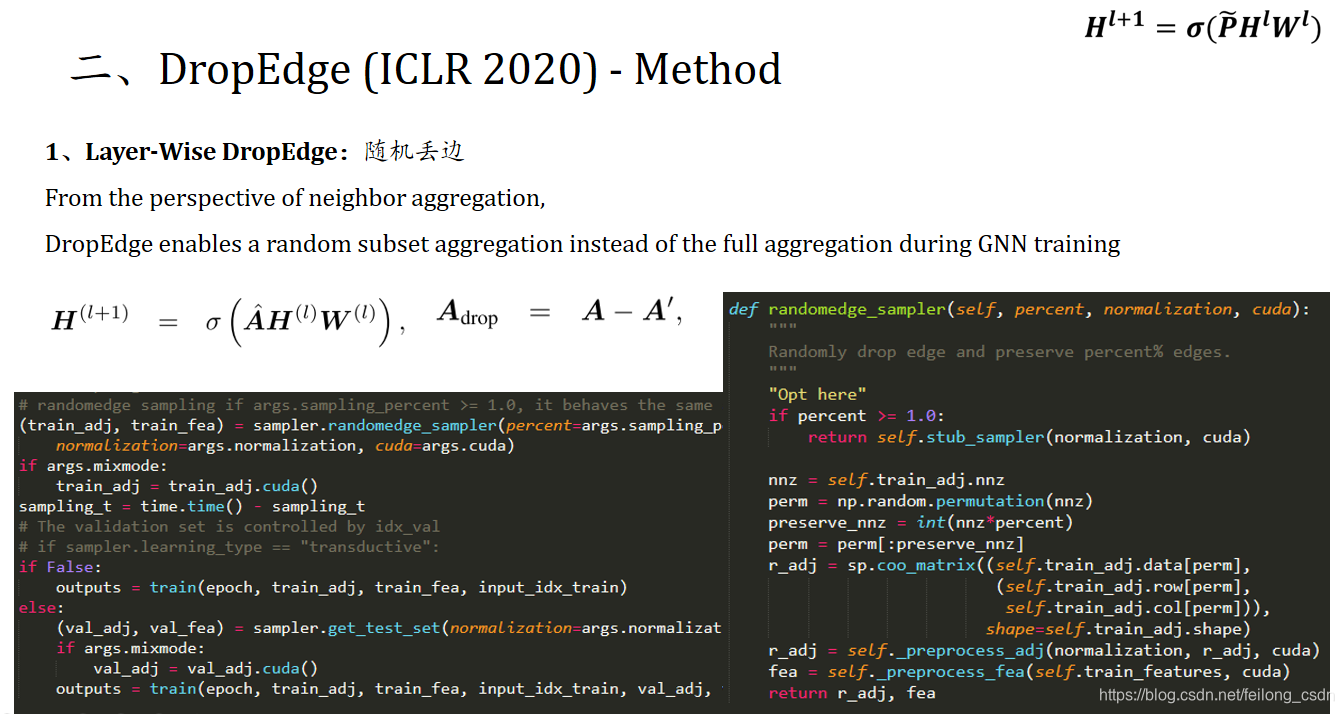Click the 'normalization=args.normalization, cuda=args.cuda)' line
The image size is (1344, 714).
pyautogui.click(x=285, y=445)
